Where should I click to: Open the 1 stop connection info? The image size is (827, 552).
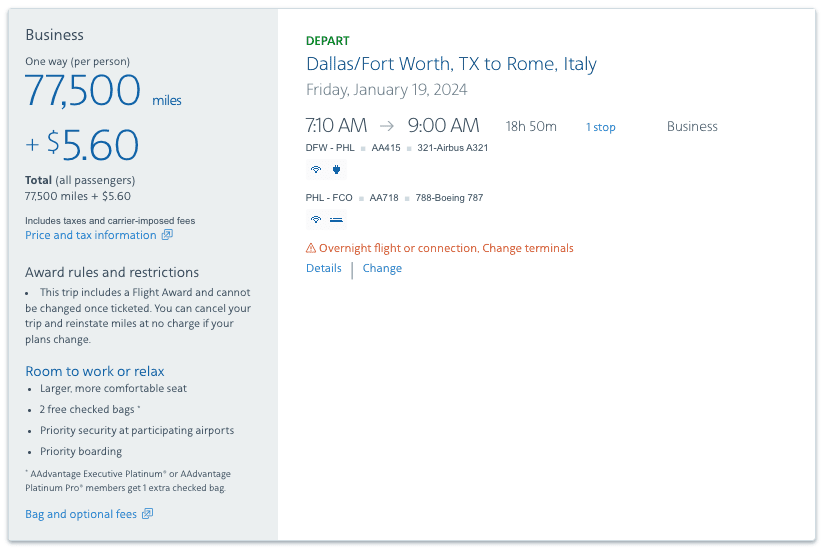click(600, 127)
